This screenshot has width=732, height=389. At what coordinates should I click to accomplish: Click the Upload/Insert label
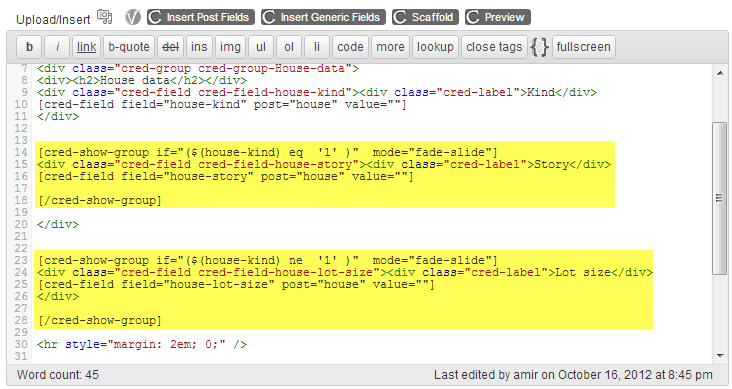pyautogui.click(x=53, y=20)
